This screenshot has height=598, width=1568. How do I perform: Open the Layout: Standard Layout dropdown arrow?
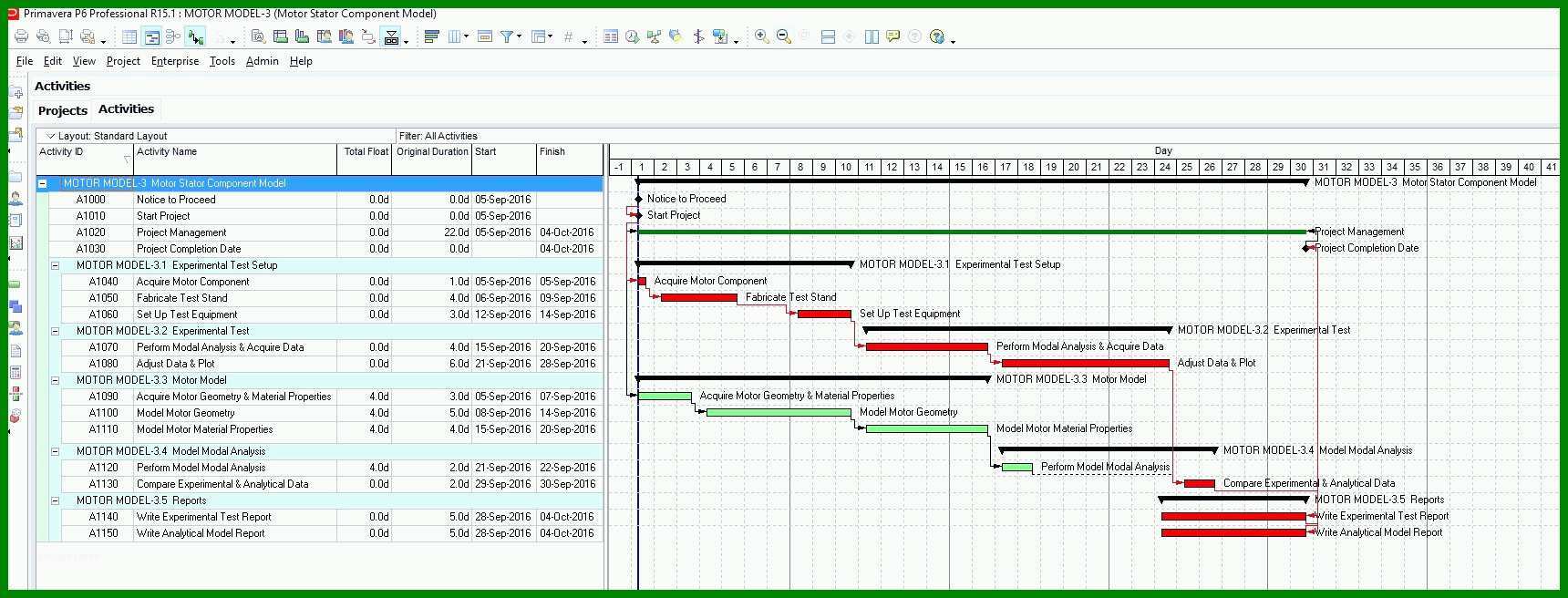click(x=50, y=136)
